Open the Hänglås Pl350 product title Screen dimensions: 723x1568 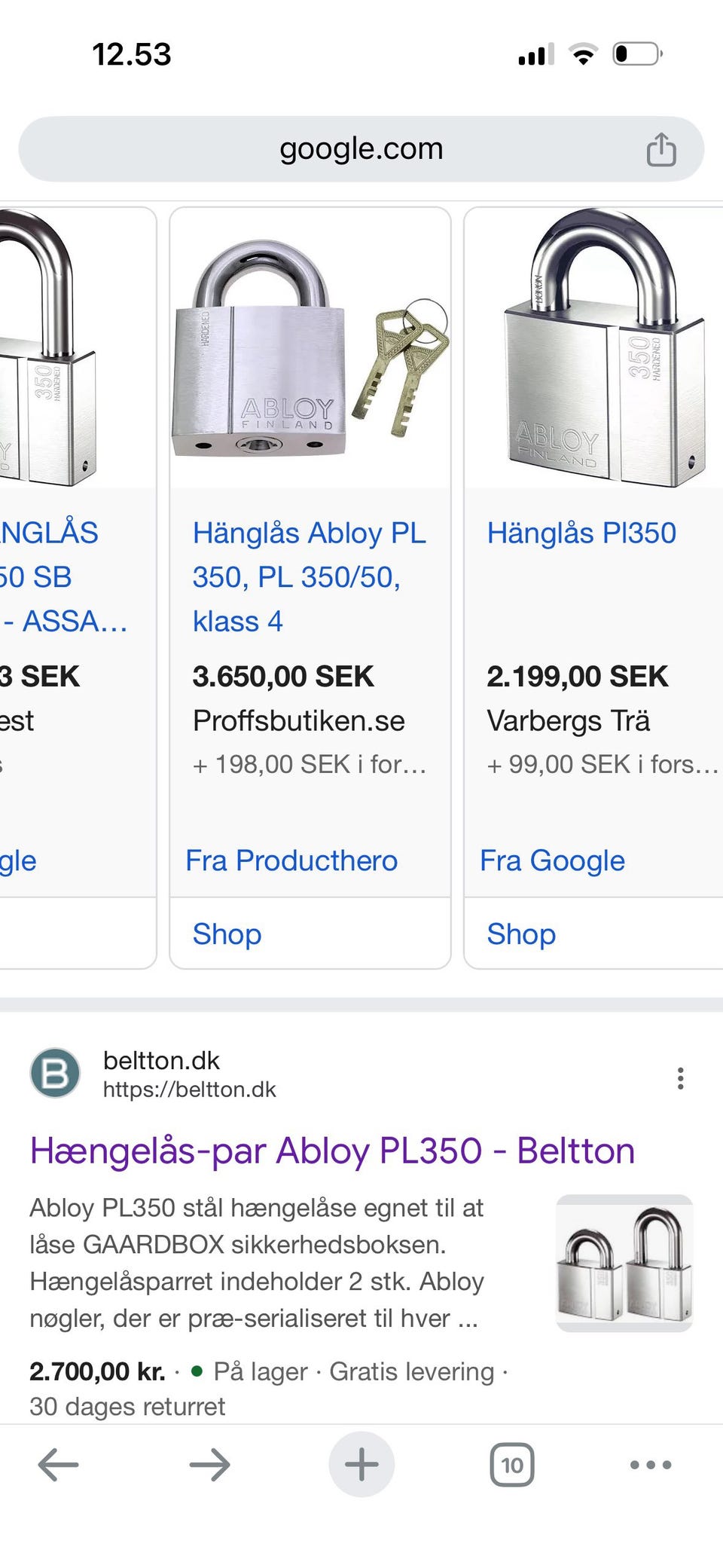point(581,533)
